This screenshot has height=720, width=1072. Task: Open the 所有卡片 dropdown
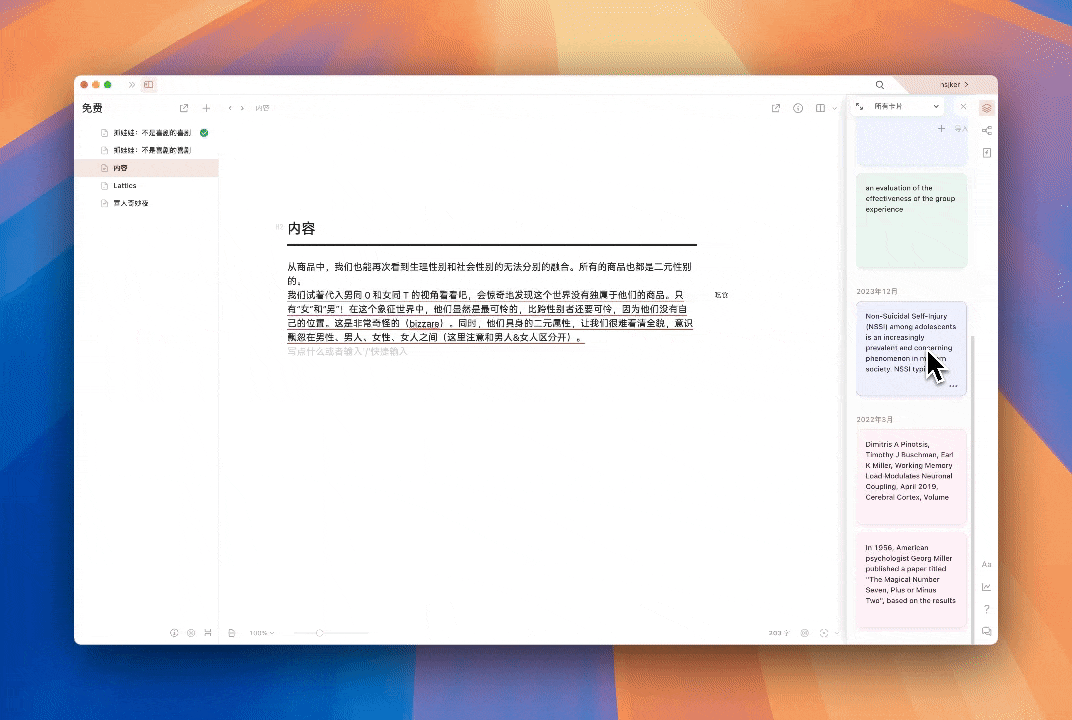coord(905,107)
